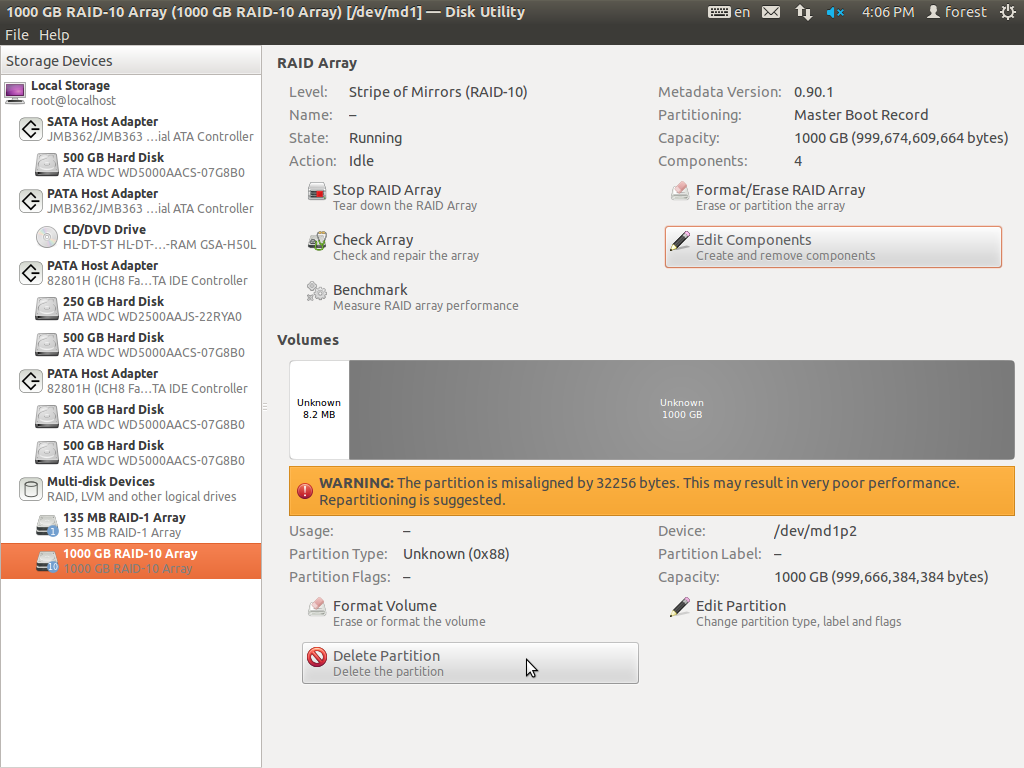
Task: Select the 1000 GB Unknown volume block
Action: point(681,409)
